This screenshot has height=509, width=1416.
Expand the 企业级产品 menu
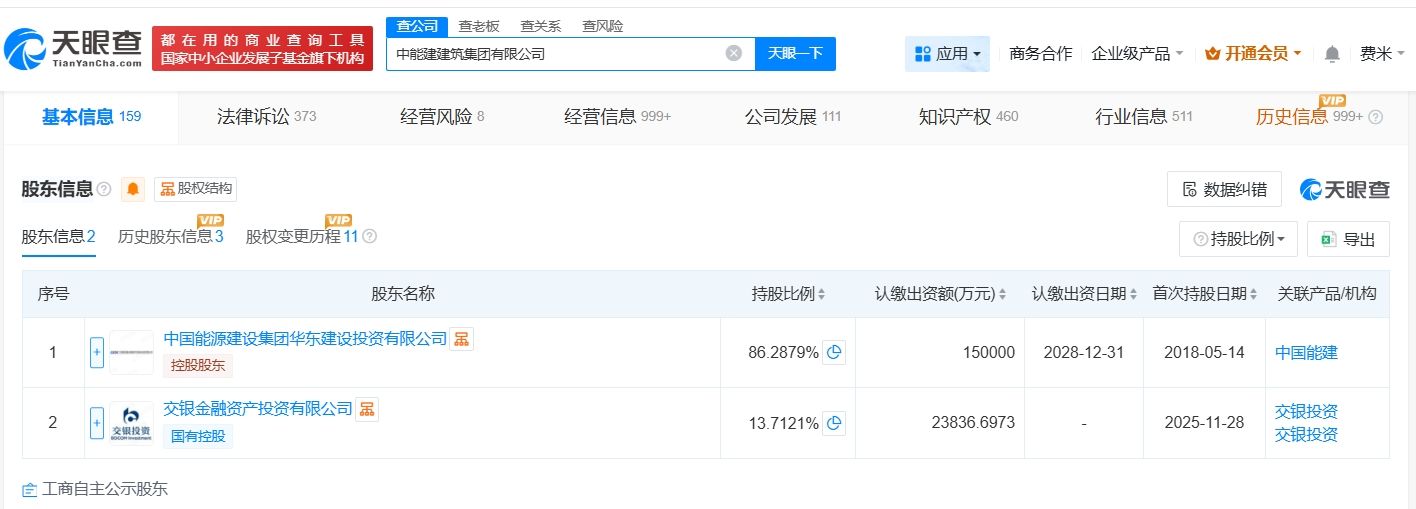pos(1137,54)
